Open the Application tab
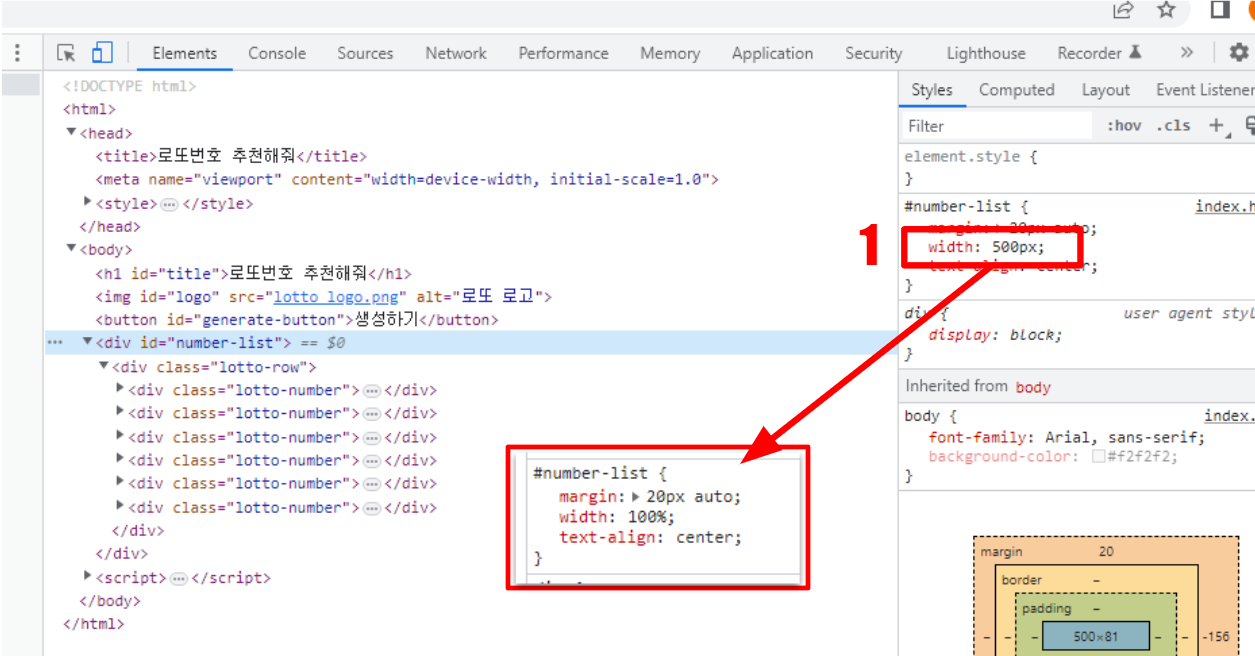The width and height of the screenshot is (1255, 656). click(x=772, y=53)
